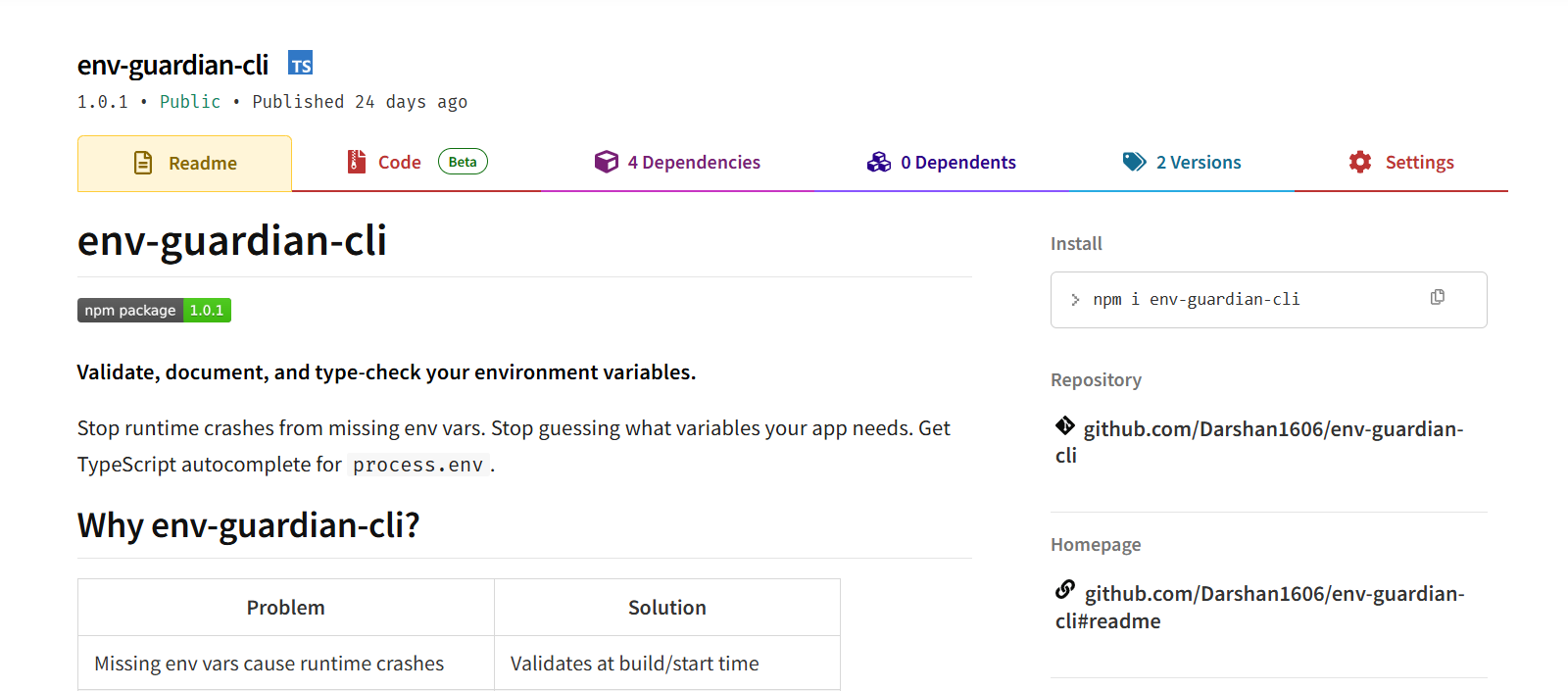Screen dimensions: 1568x691
Task: Click the npm i env-guardian-cli command box
Action: [1268, 300]
